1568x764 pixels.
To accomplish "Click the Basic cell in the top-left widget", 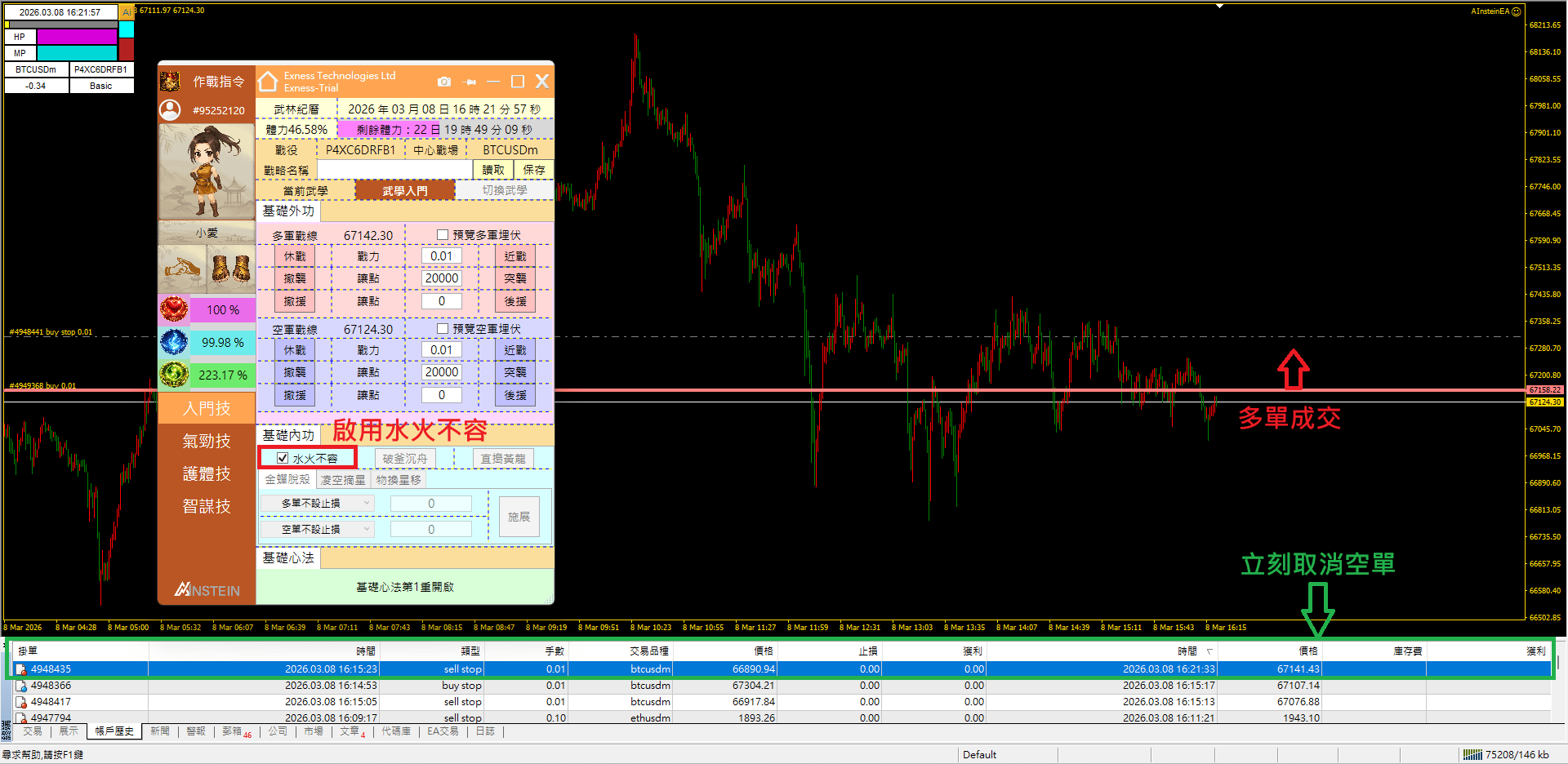I will pos(101,86).
